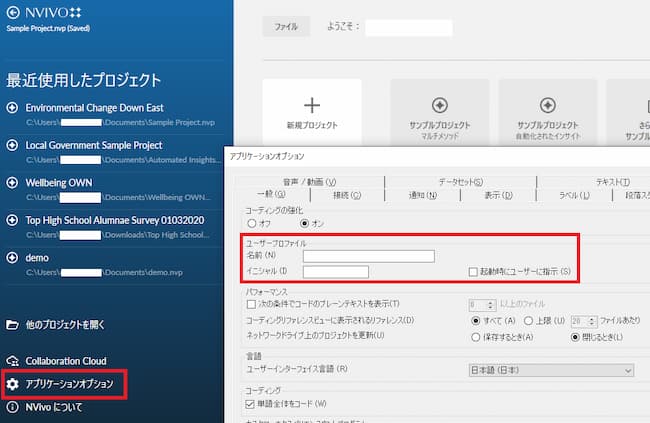Open Environmental Change Down East project title

pyautogui.click(x=95, y=108)
